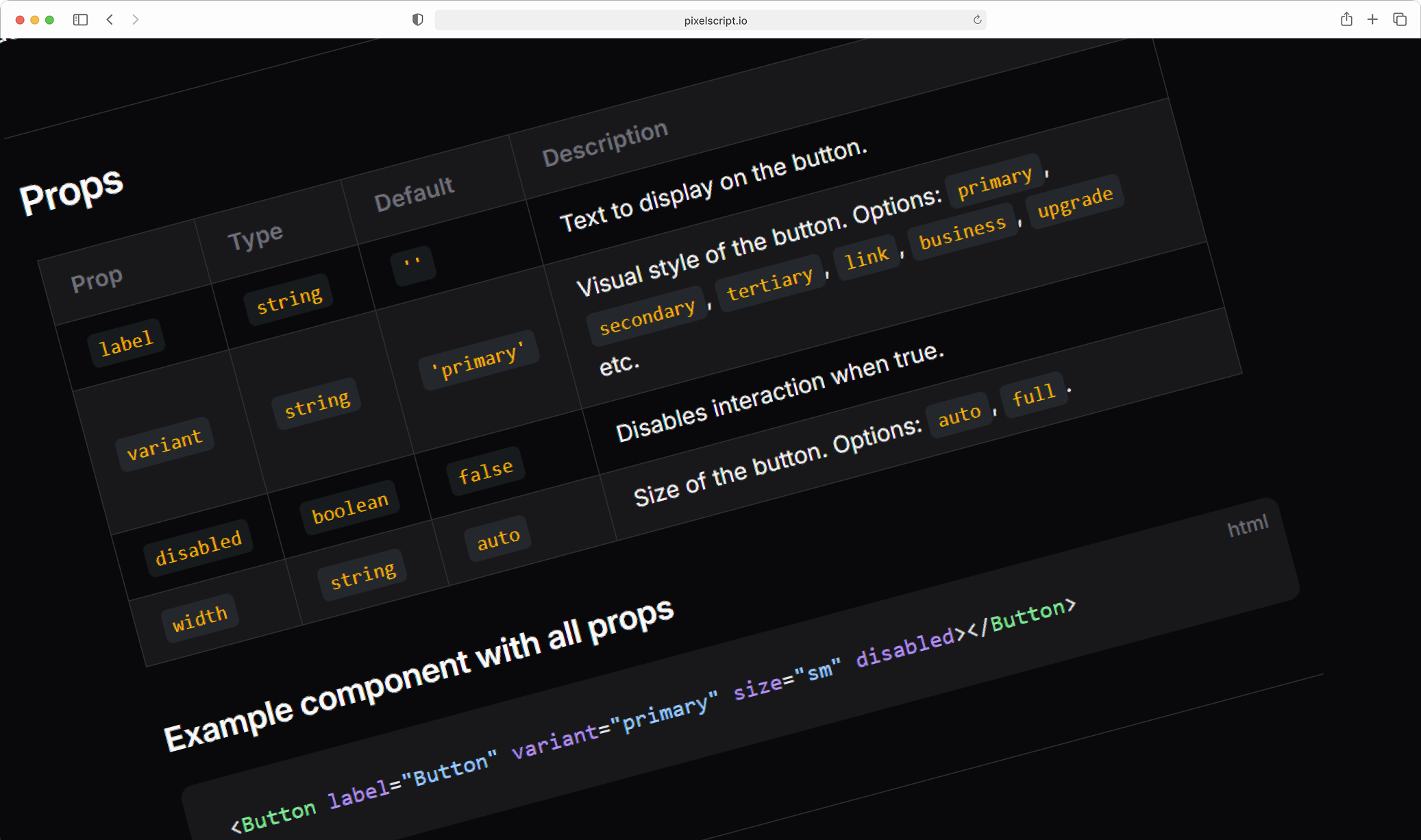The image size is (1421, 840).
Task: Select the variant="primary" attribute in code
Action: pos(615,725)
